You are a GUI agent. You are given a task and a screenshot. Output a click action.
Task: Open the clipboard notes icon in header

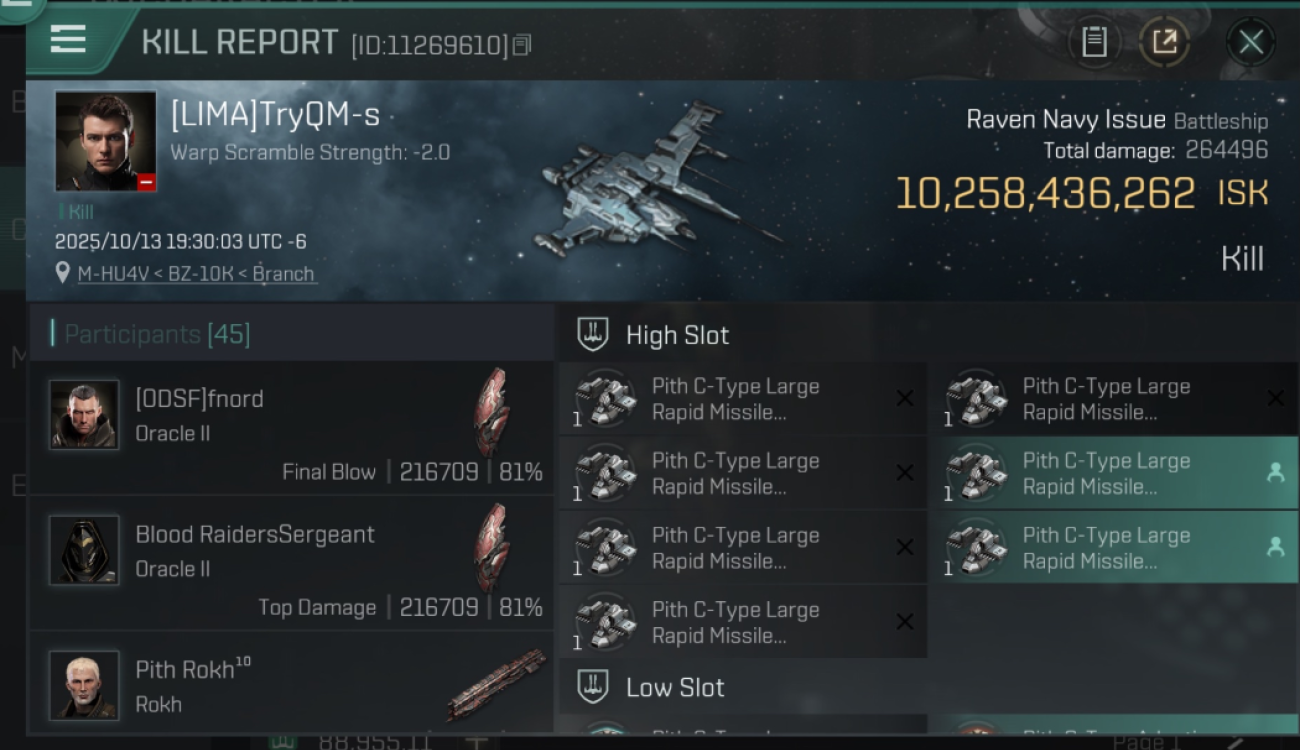tap(1094, 42)
